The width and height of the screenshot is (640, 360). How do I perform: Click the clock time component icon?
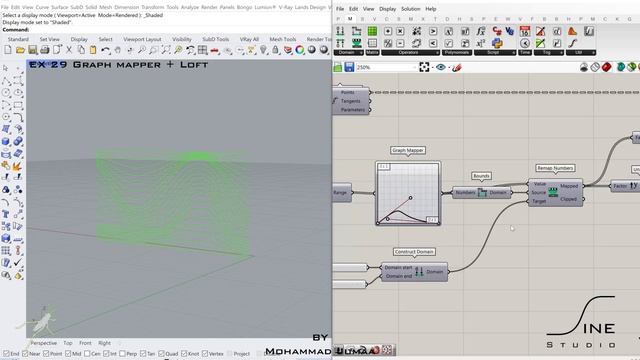click(525, 43)
